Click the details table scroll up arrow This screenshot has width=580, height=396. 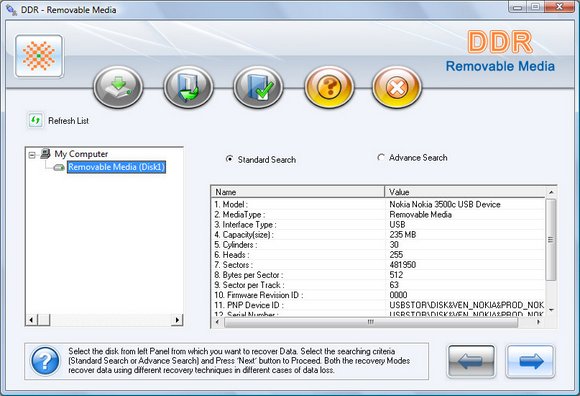click(551, 192)
